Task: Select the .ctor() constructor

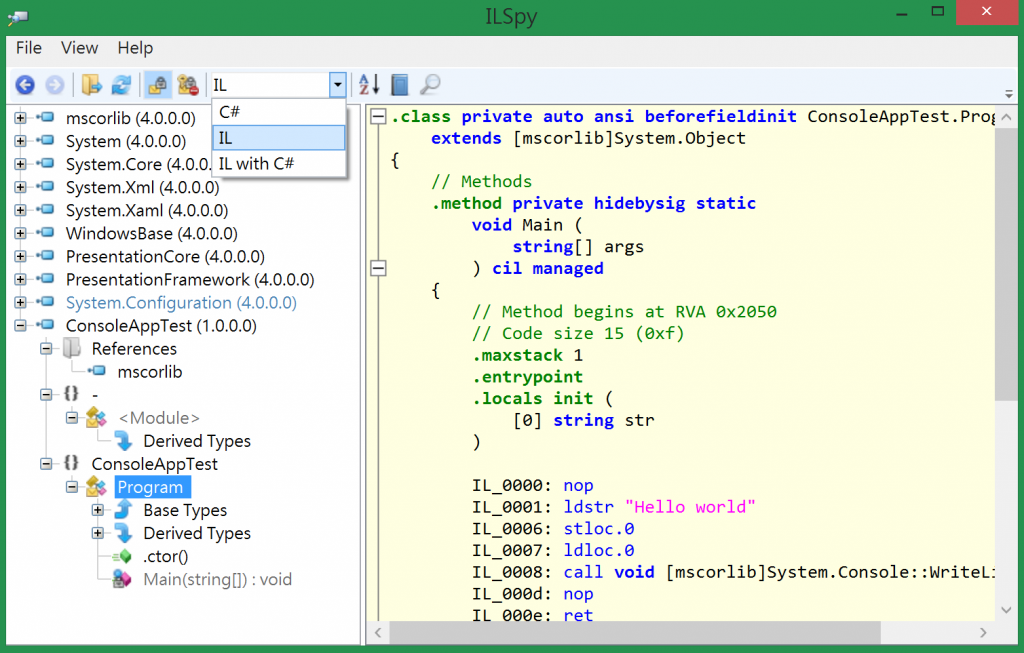Action: [165, 556]
